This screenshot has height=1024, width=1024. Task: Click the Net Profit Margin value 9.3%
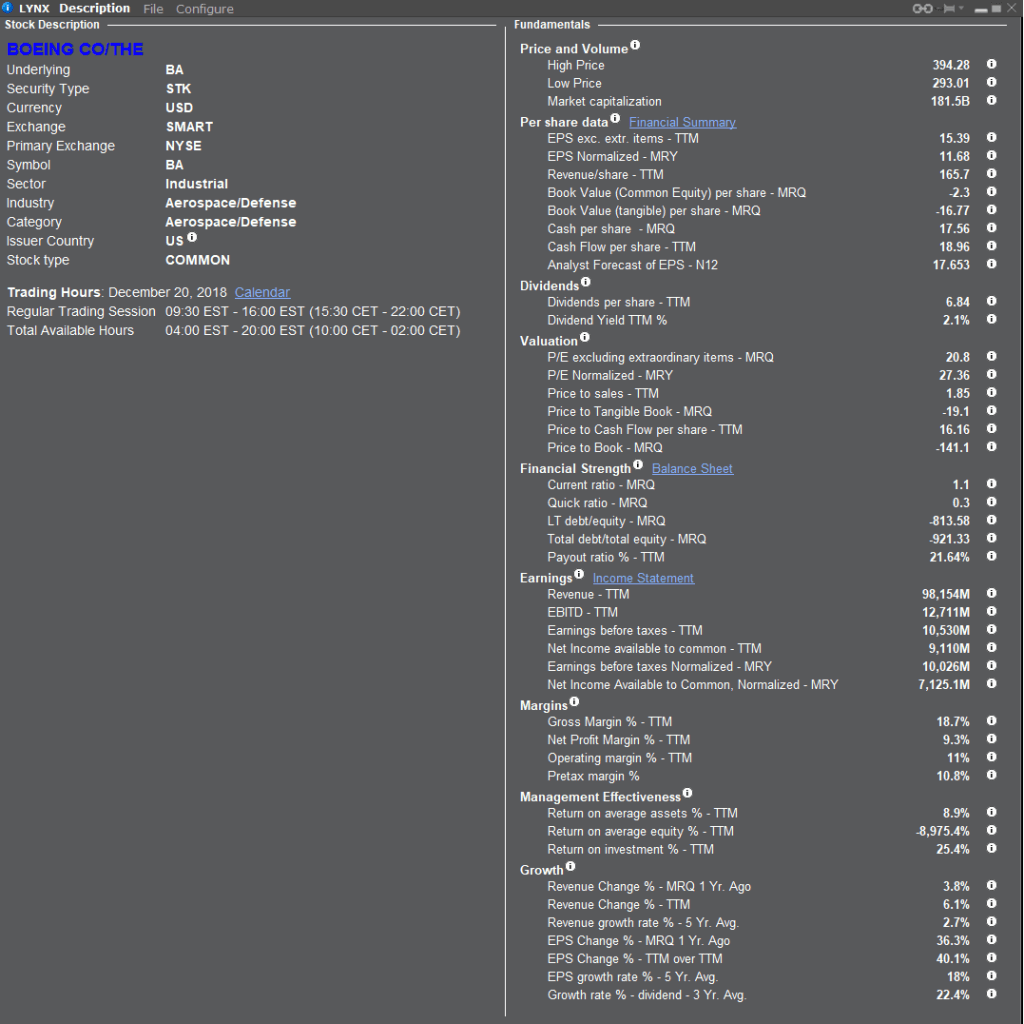coord(956,740)
